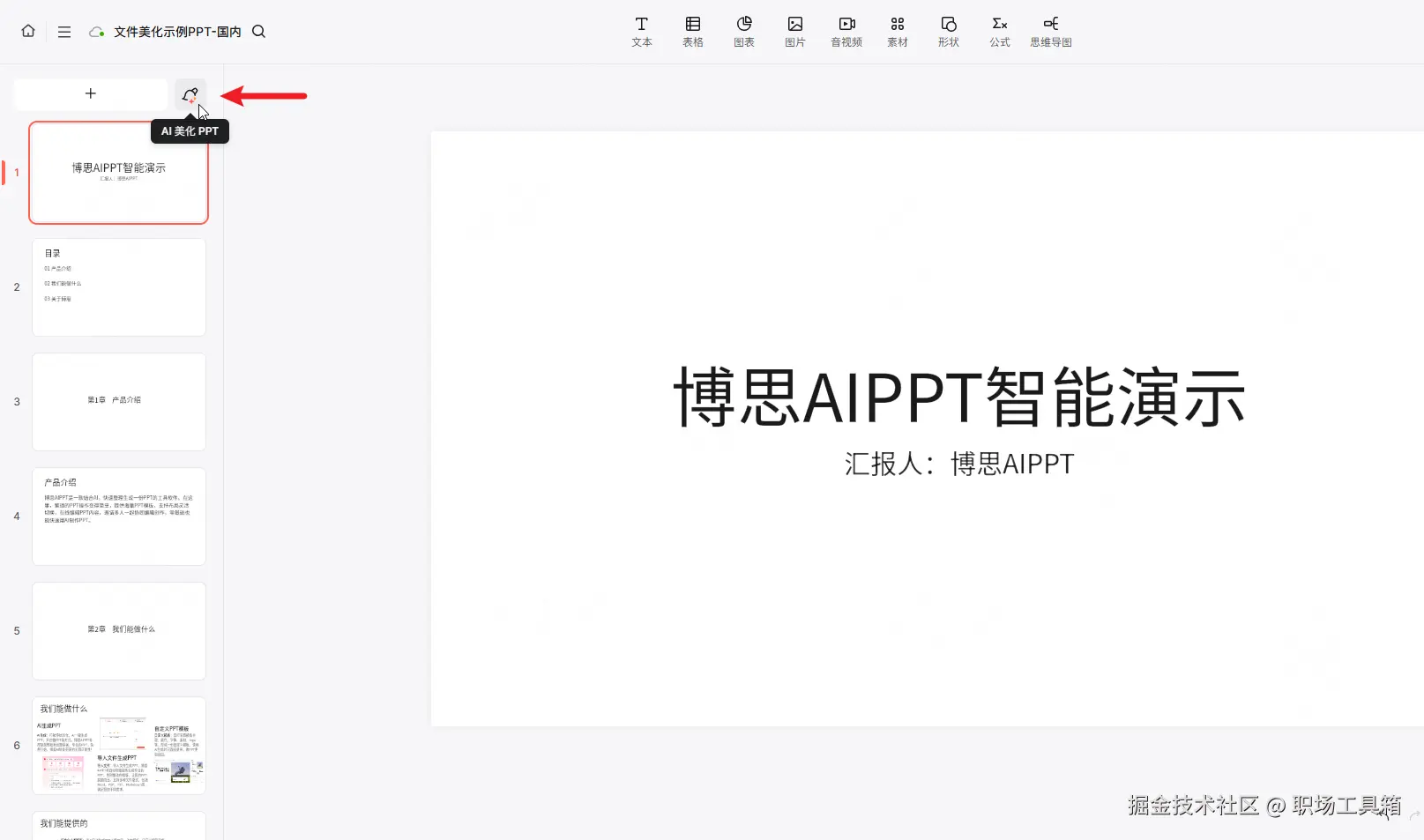Select slide 2 thumbnail 目录
Screen dimensions: 1424x840
(119, 287)
